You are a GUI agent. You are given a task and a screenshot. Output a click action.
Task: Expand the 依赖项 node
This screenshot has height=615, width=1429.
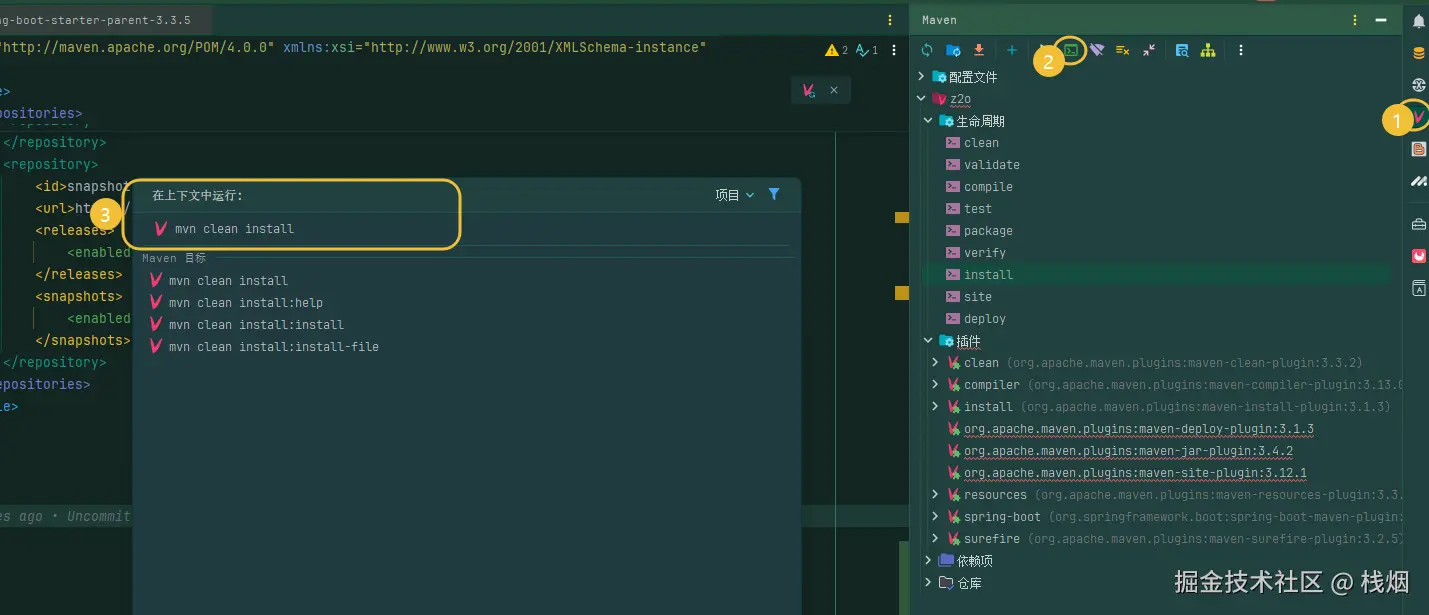[928, 561]
